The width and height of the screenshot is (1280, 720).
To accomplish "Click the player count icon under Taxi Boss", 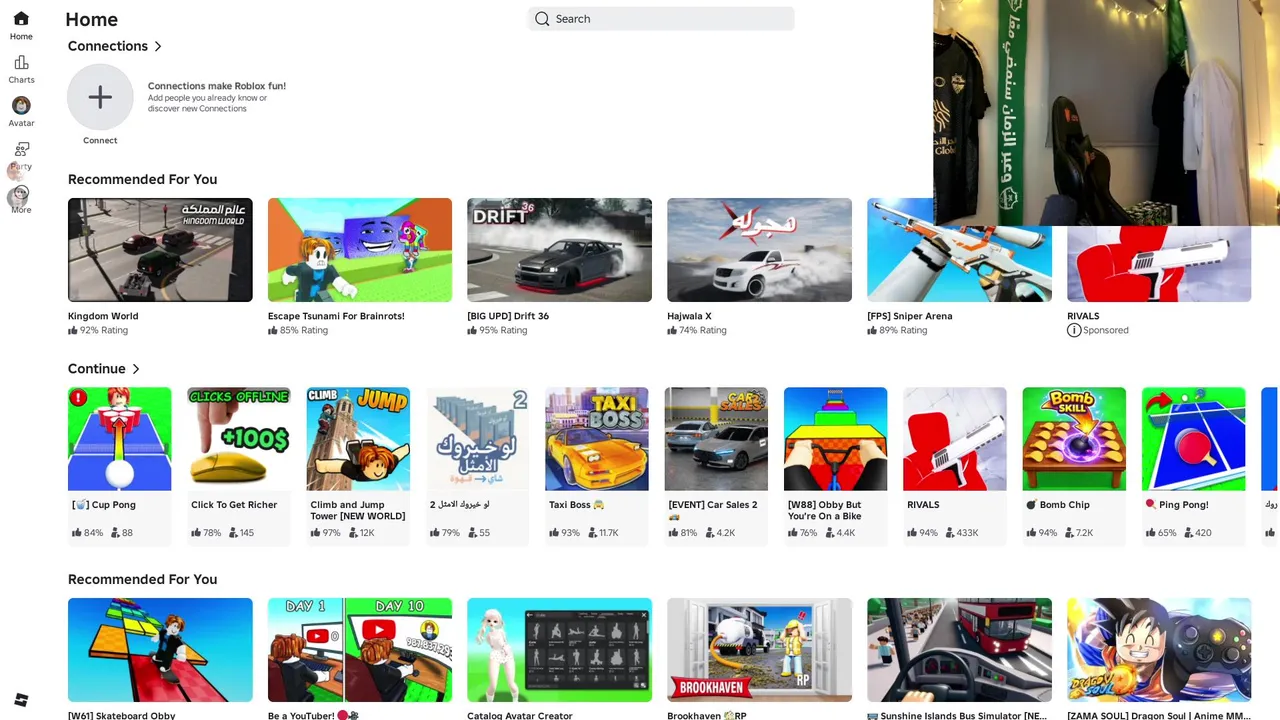I will point(591,533).
